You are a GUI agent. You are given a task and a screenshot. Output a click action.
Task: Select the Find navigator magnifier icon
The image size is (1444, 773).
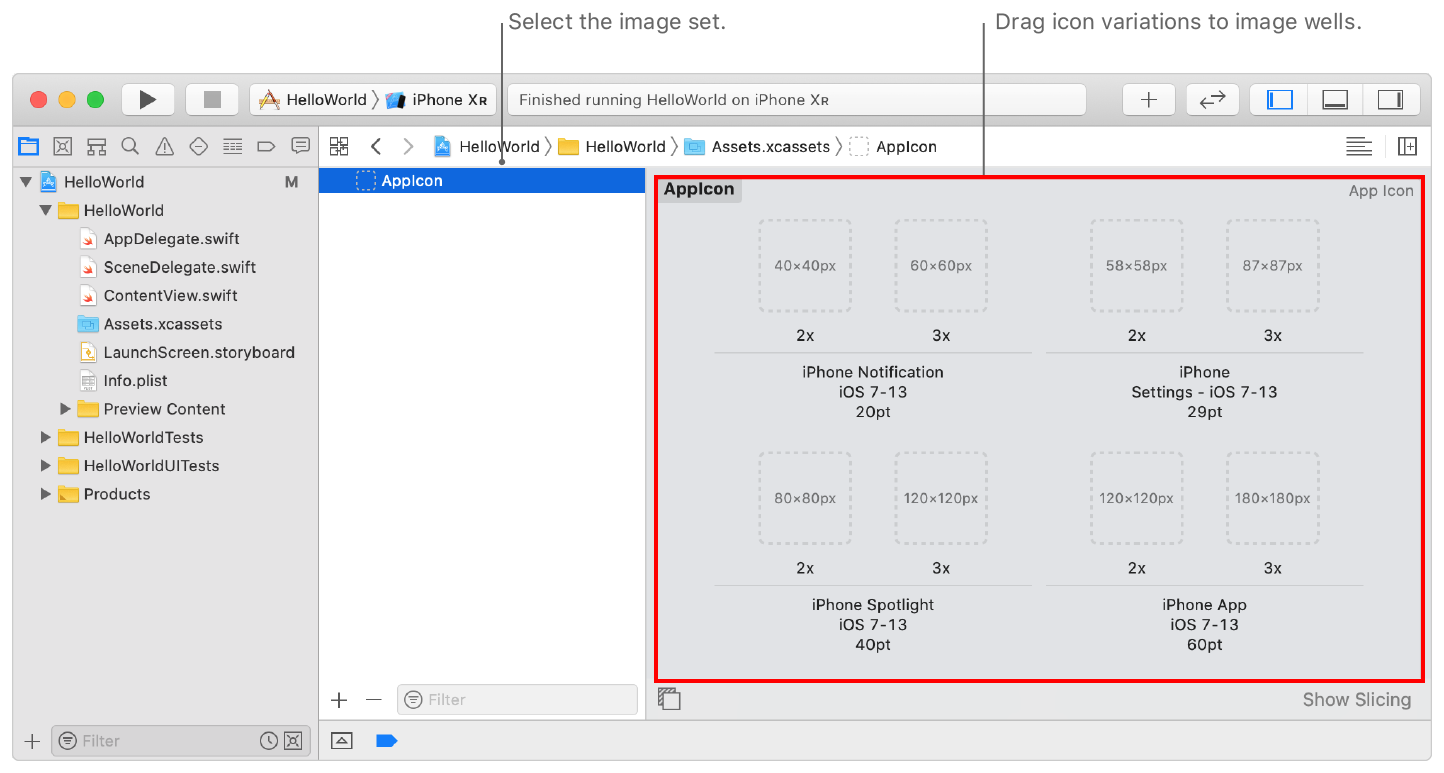(130, 147)
